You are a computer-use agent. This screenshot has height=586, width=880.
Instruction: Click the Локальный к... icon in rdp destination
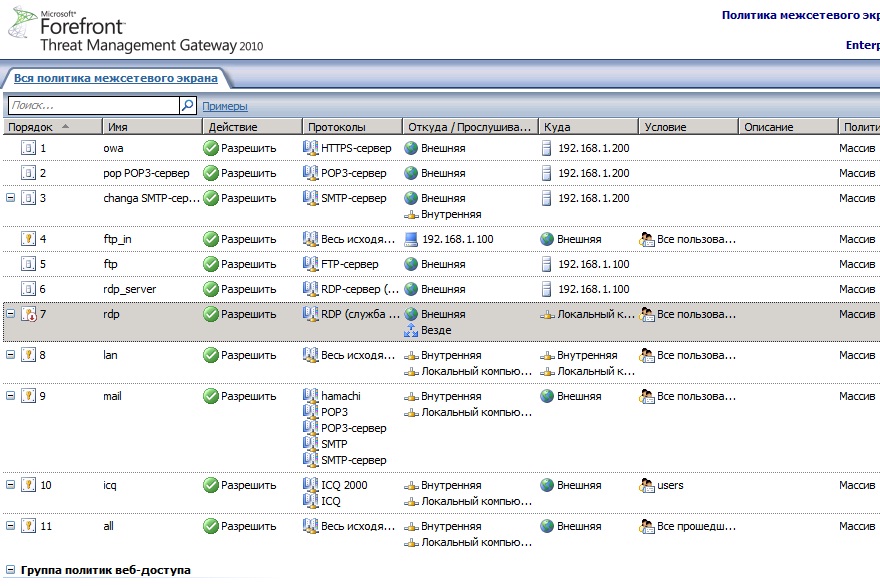tap(547, 315)
